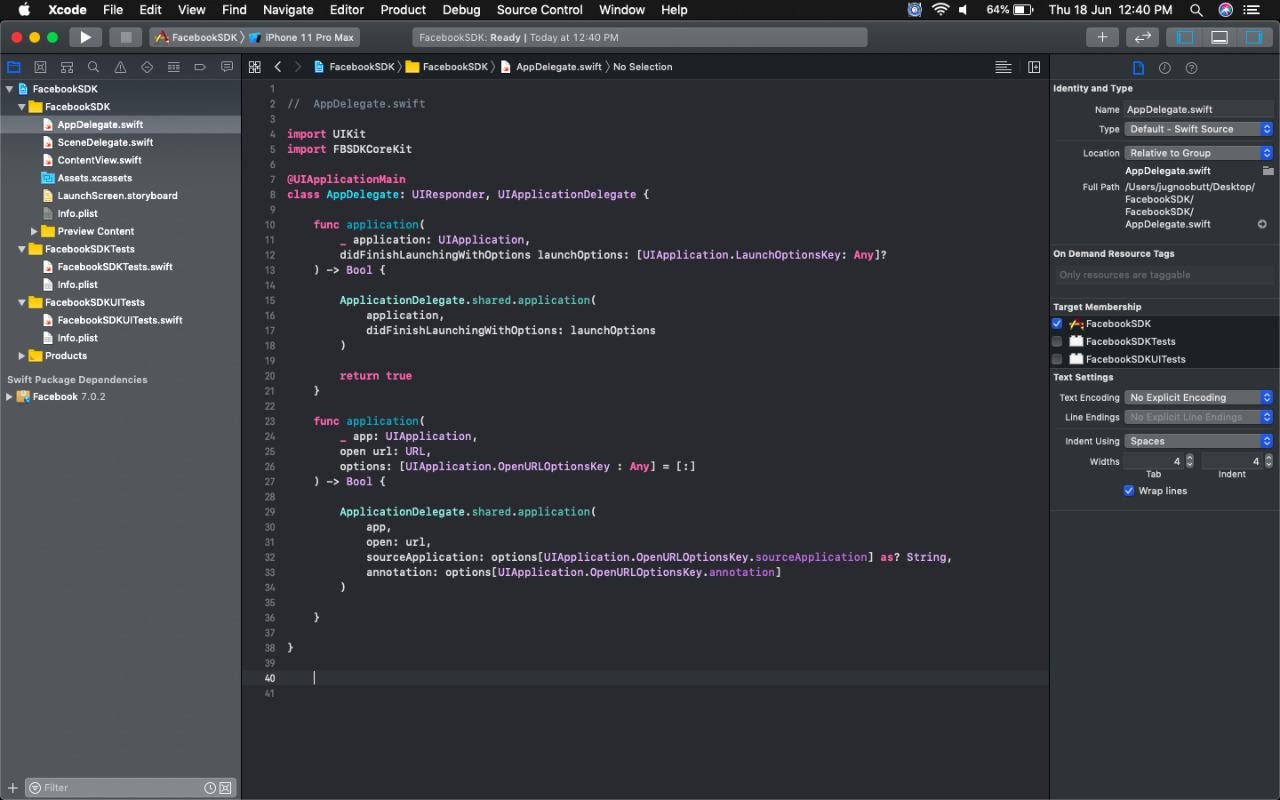Viewport: 1280px width, 800px height.
Task: Click the iPhone 11 Pro Max scheme selector
Action: tap(308, 36)
